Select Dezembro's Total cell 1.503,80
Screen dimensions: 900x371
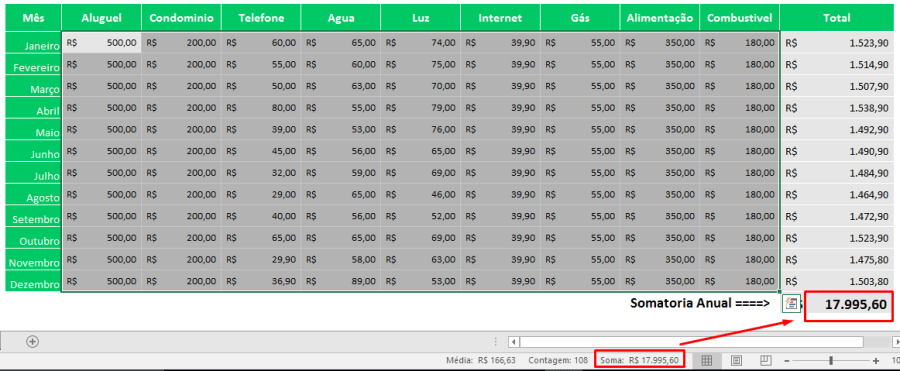tap(837, 281)
